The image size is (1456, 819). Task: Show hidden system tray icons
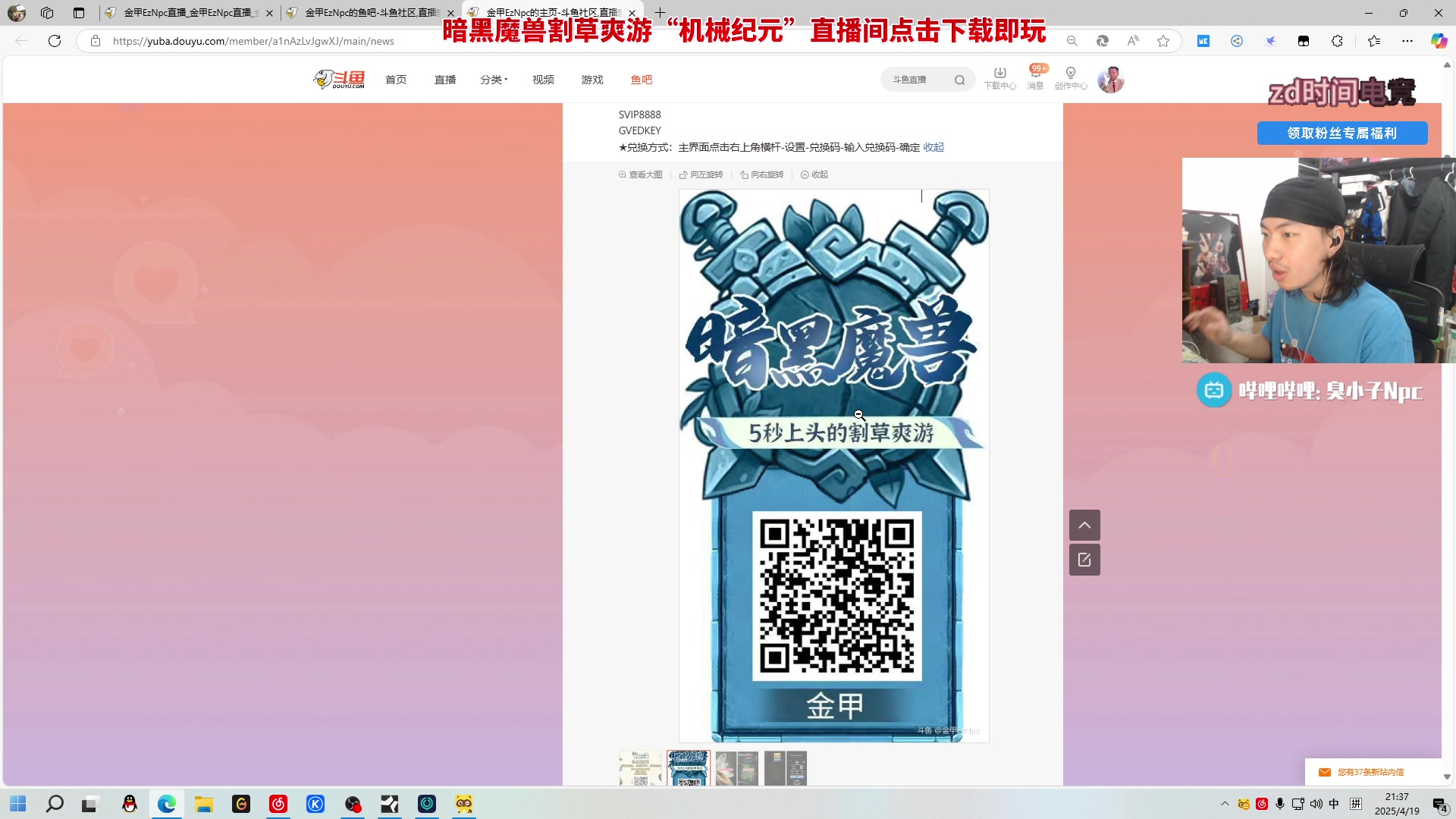[x=1225, y=804]
